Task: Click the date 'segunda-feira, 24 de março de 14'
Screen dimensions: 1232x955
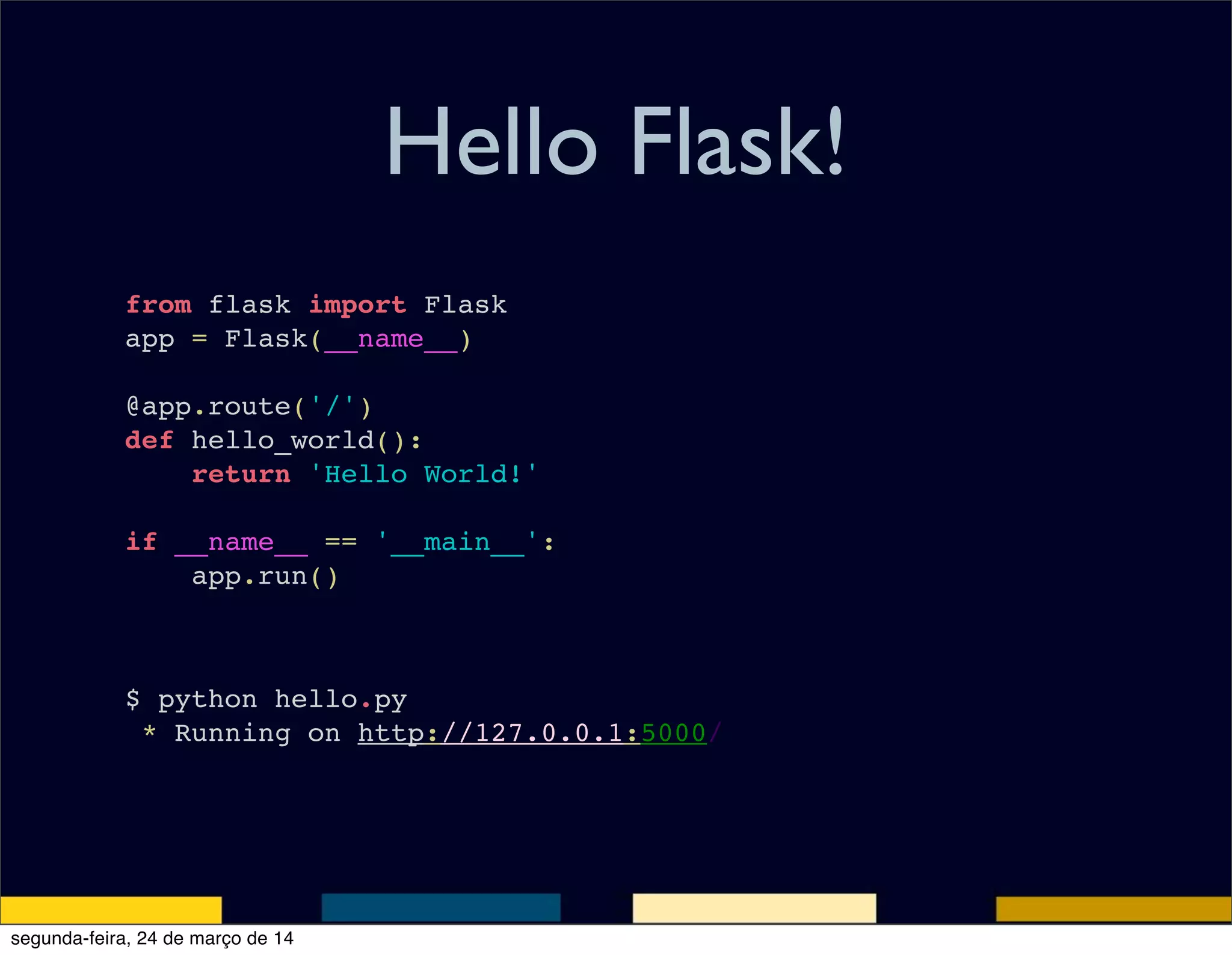Action: [152, 939]
